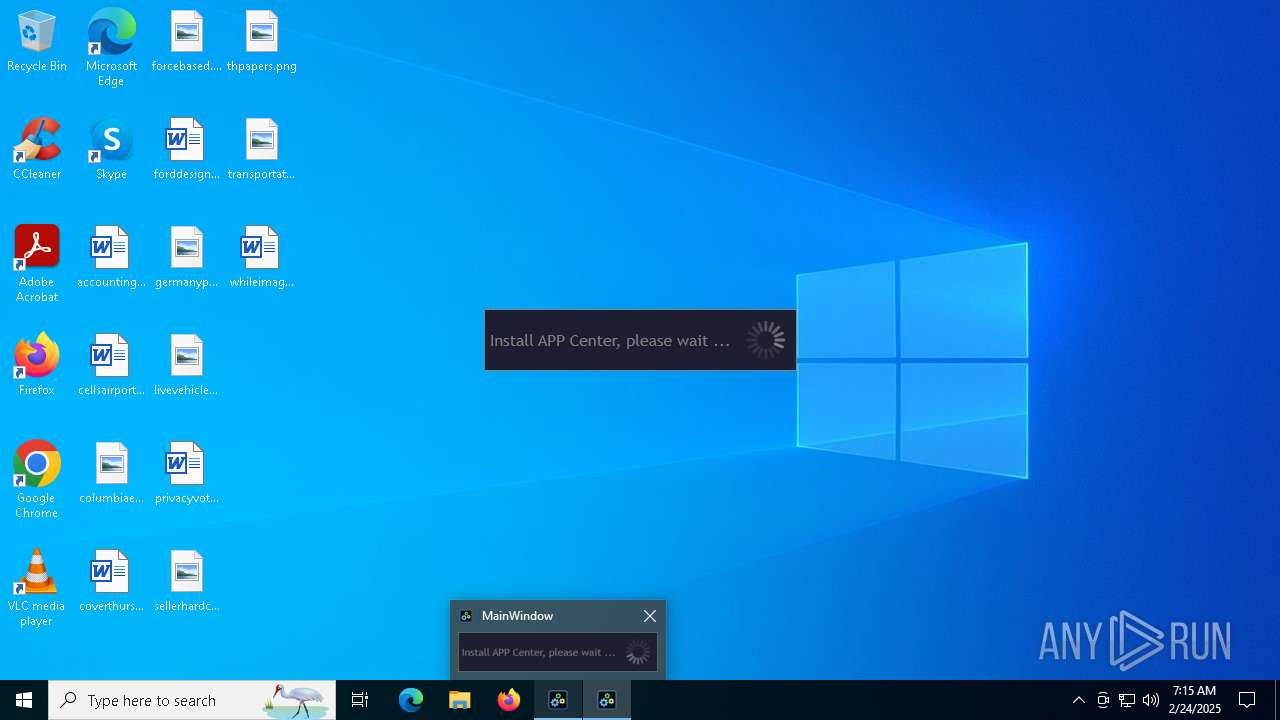Launch Edge from the taskbar
This screenshot has height=720, width=1280.
click(x=411, y=700)
